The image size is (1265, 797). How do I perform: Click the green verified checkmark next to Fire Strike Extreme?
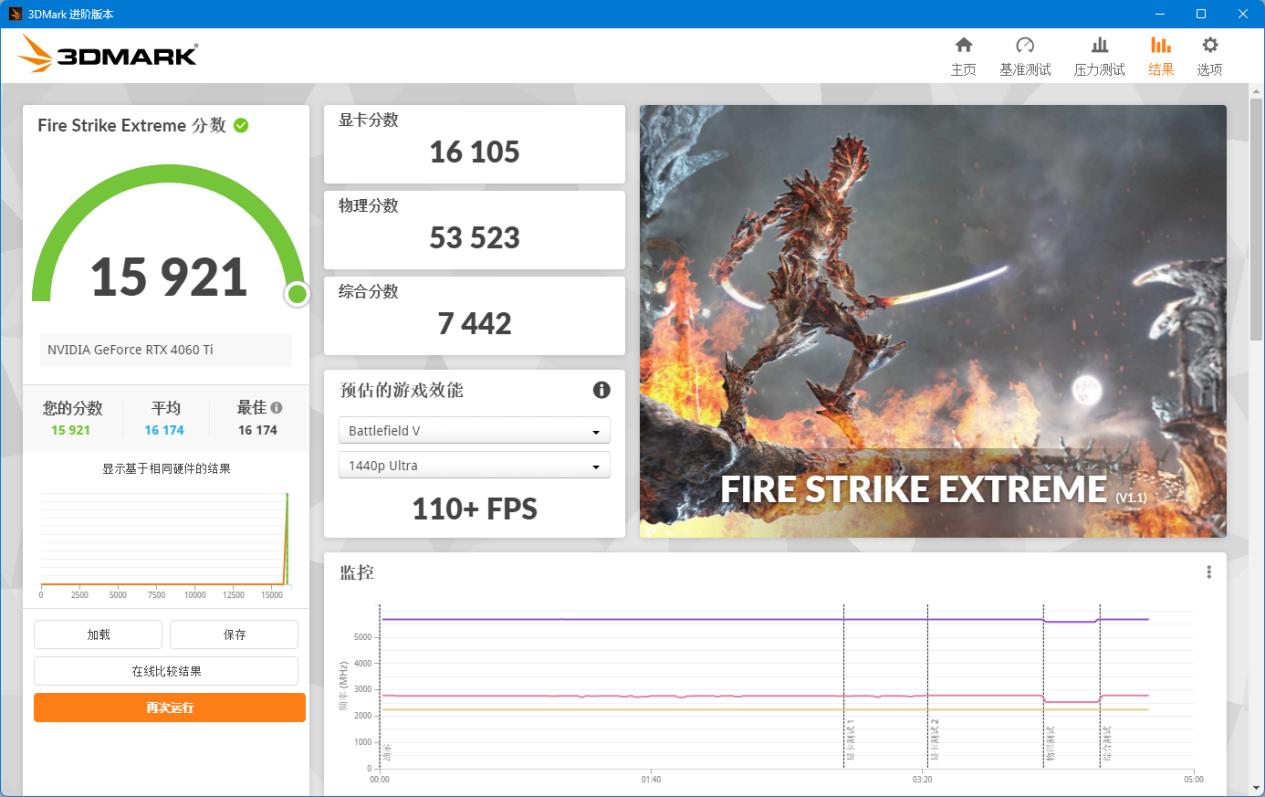[240, 124]
